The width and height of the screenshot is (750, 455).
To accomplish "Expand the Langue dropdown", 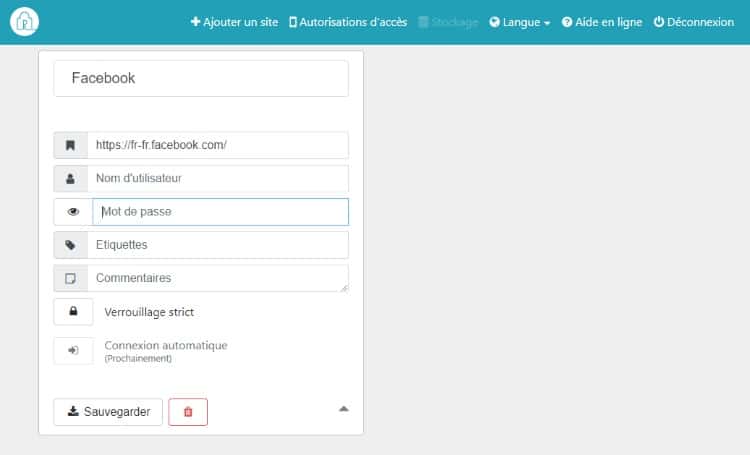I will pos(519,22).
